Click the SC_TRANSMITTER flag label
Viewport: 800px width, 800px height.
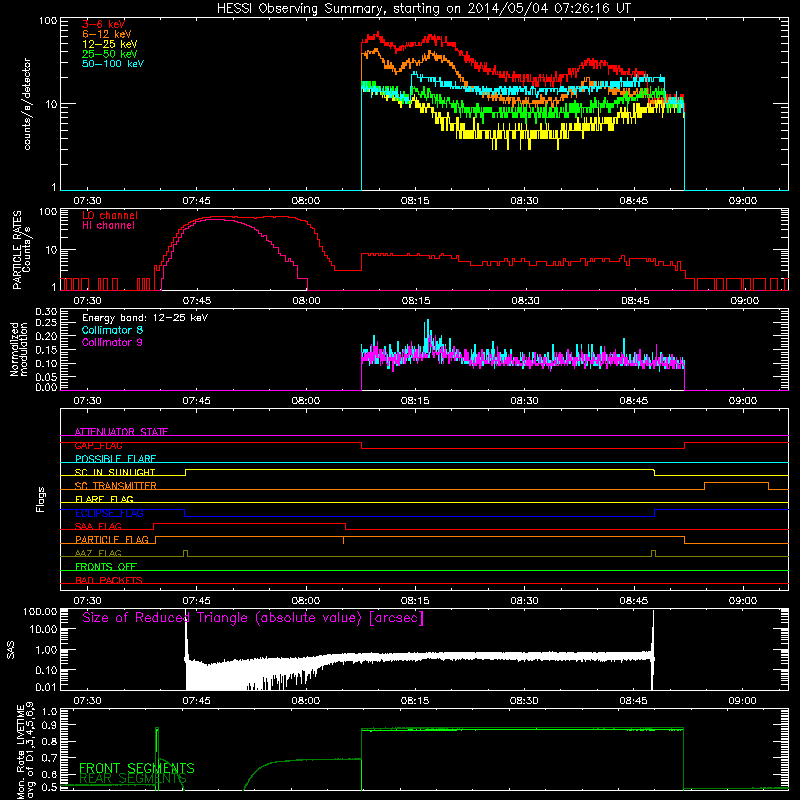(x=116, y=486)
